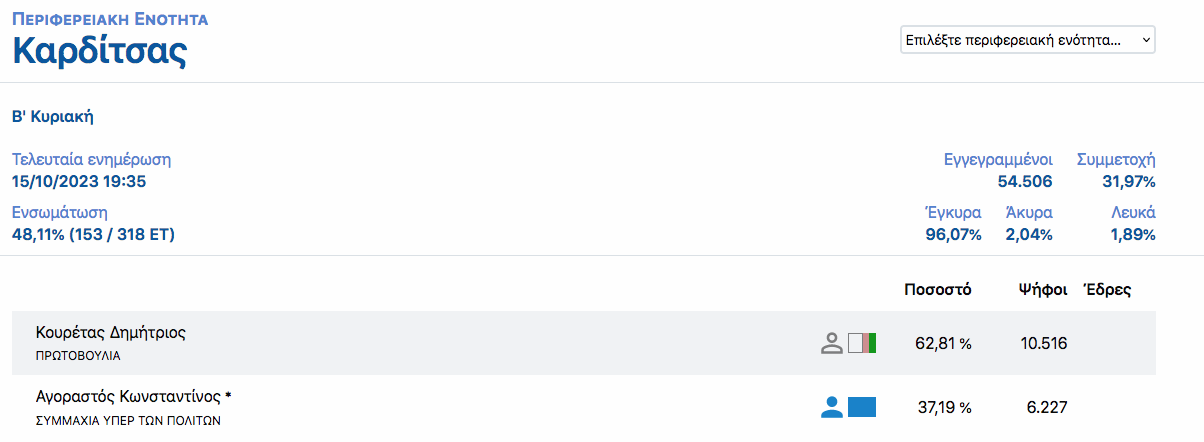1204x442 pixels.
Task: Click the Περιφερειακή Ενότητα heading
Action: coord(110,19)
